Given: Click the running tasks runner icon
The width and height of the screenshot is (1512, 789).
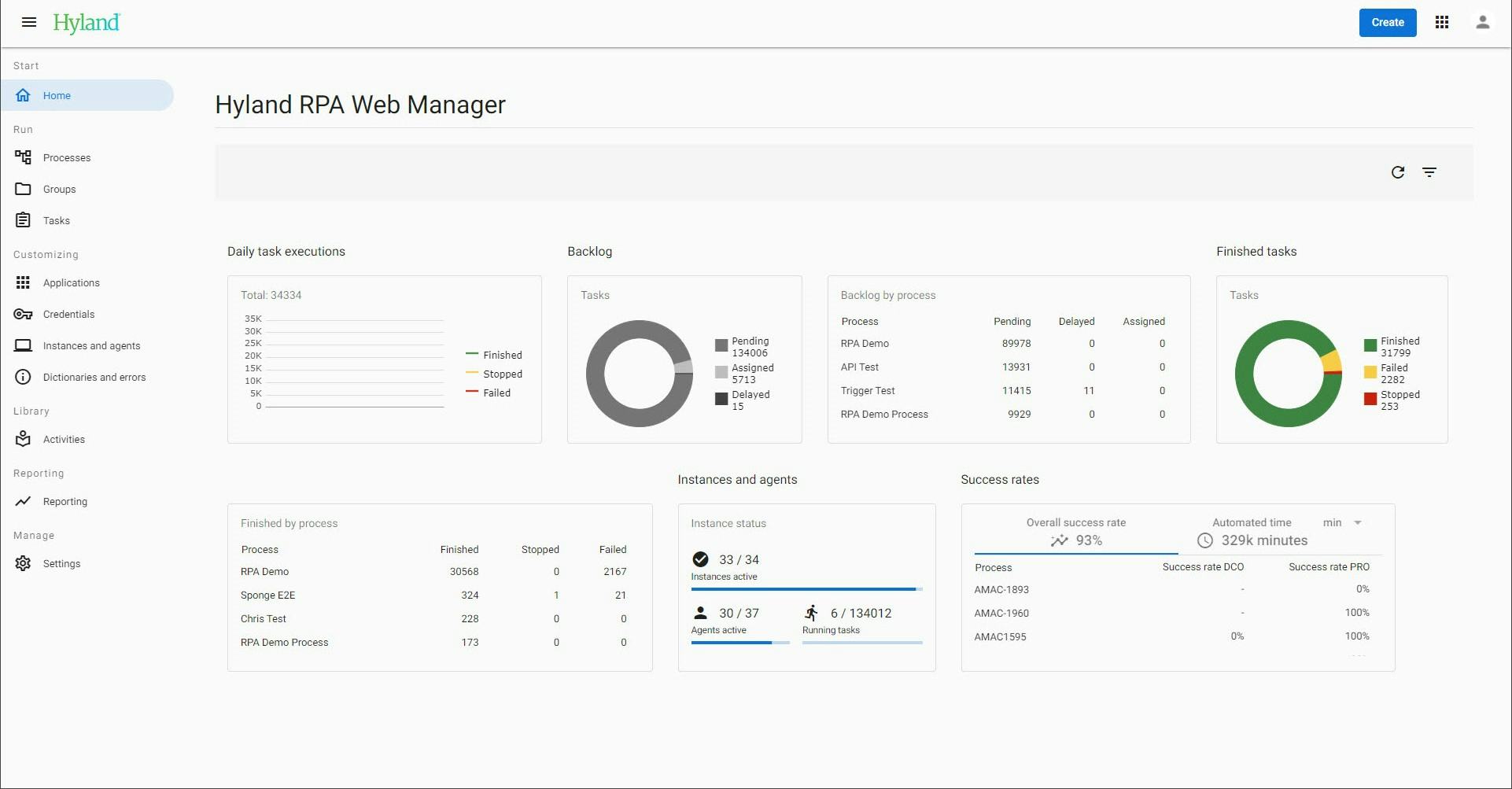Looking at the screenshot, I should (811, 613).
